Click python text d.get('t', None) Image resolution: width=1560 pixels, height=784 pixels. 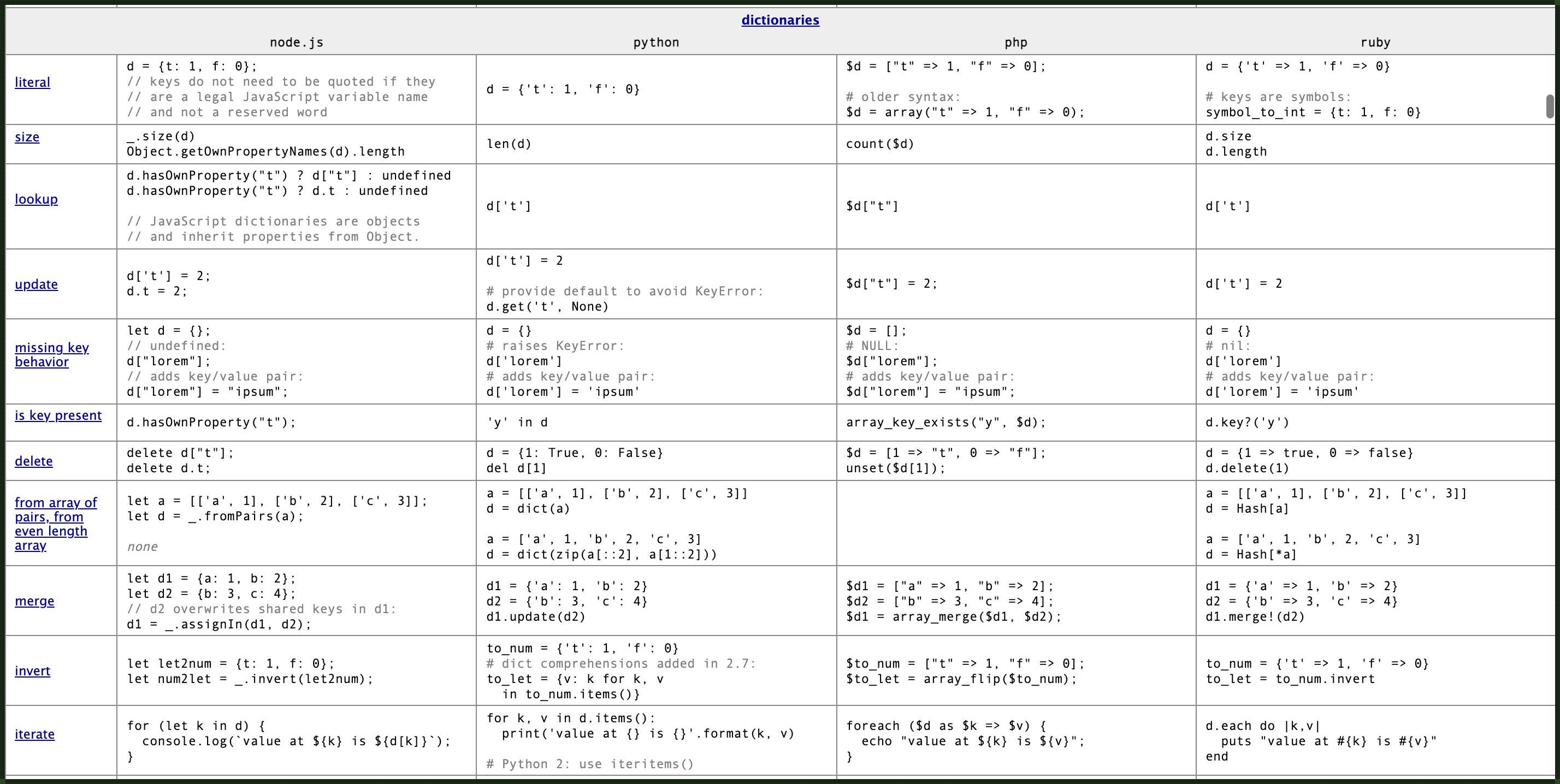547,307
